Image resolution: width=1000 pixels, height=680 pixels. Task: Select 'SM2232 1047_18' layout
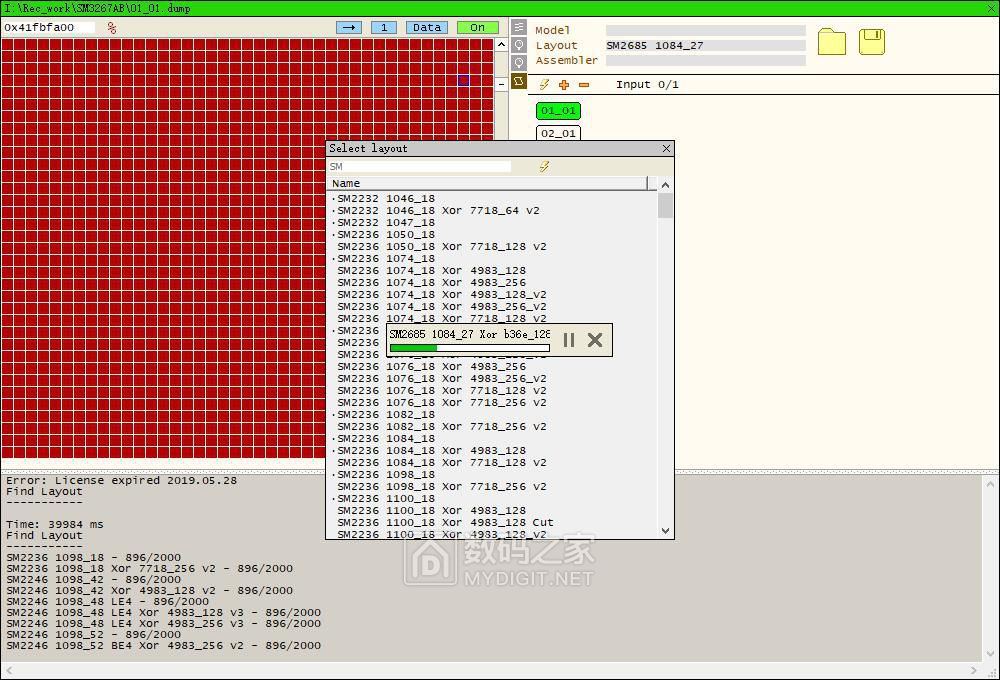point(386,223)
